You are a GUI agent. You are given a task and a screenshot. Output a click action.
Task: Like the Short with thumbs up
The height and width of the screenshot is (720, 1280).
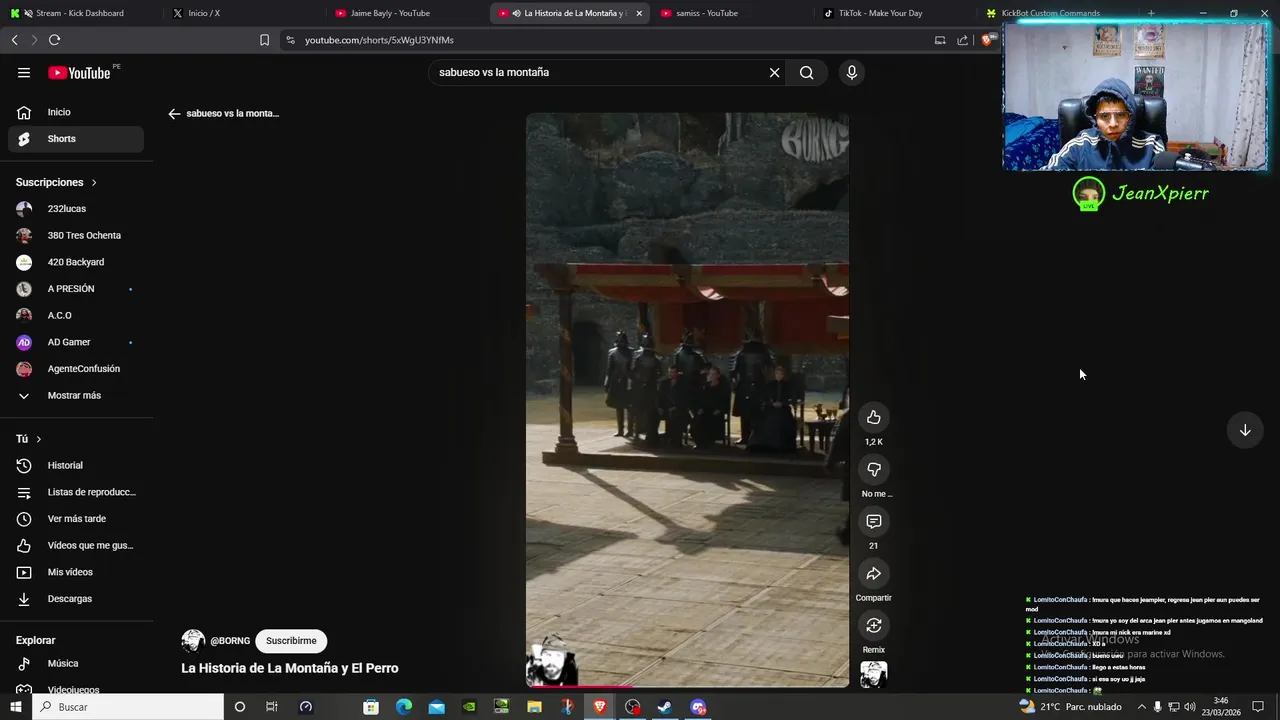[873, 417]
